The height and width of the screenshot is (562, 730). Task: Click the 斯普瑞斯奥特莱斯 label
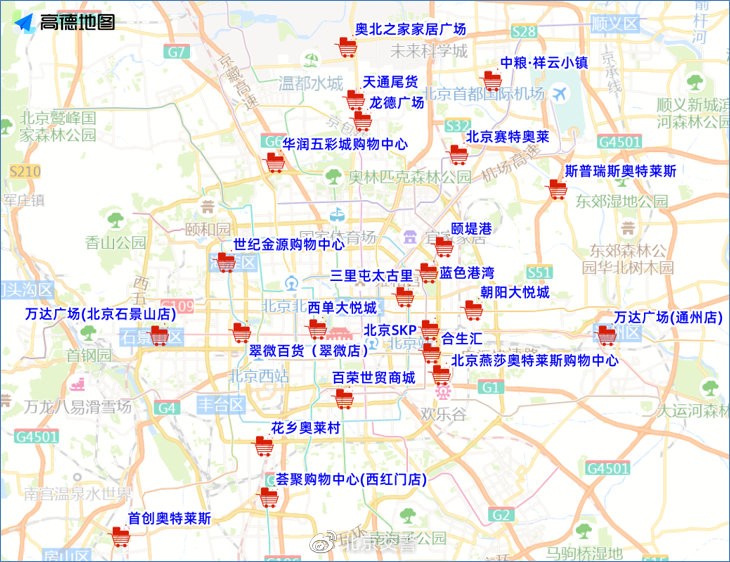pyautogui.click(x=620, y=171)
